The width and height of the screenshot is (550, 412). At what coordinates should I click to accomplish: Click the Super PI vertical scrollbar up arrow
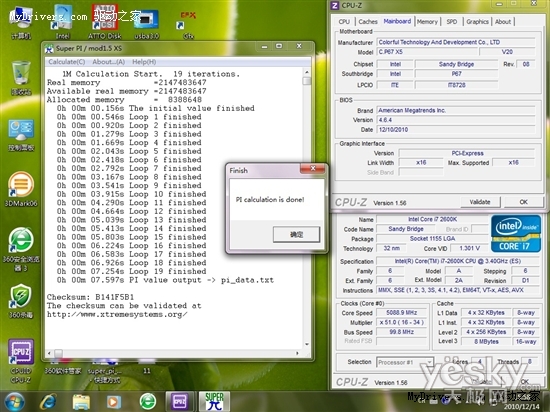click(x=307, y=72)
